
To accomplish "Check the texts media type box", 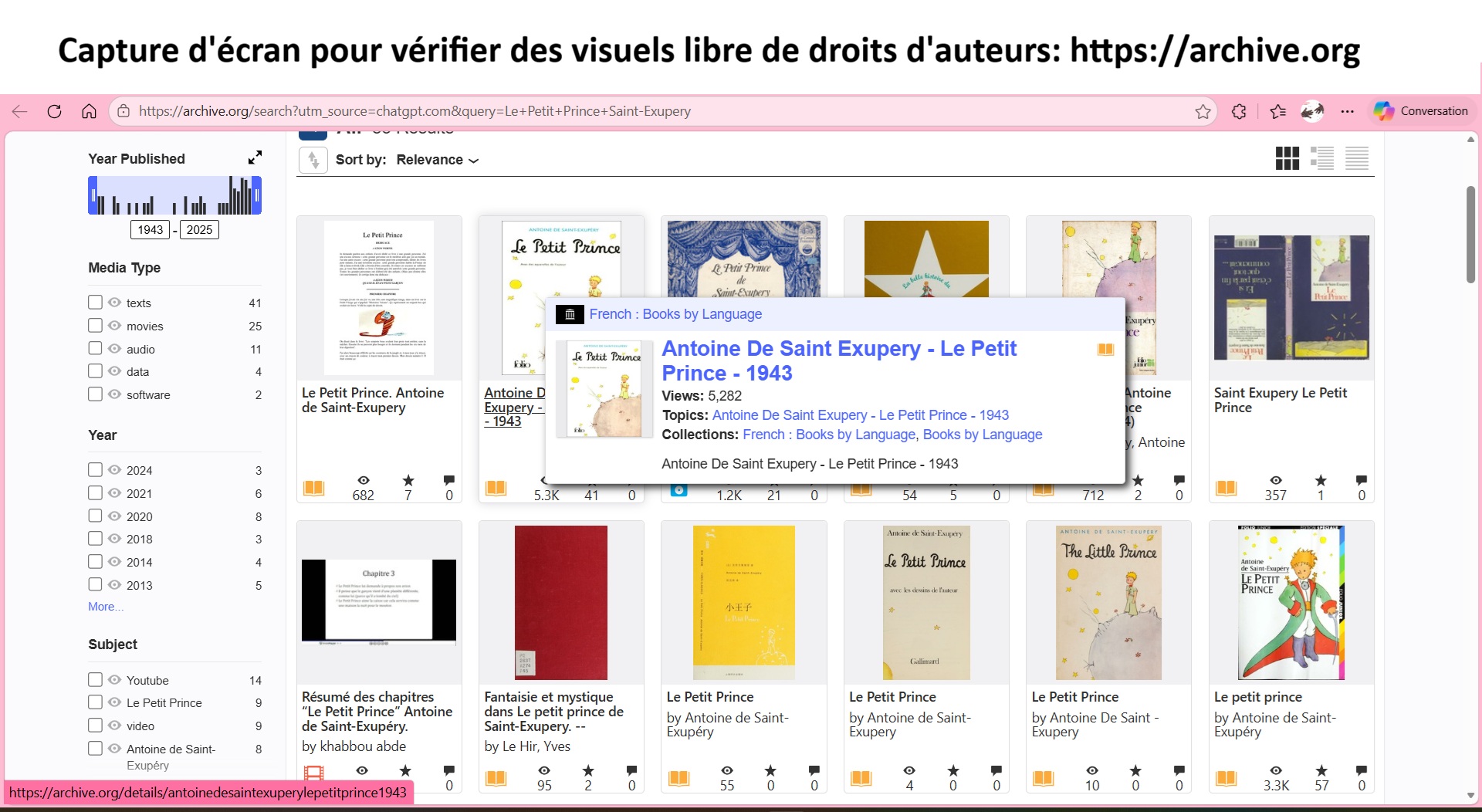I will (x=95, y=302).
